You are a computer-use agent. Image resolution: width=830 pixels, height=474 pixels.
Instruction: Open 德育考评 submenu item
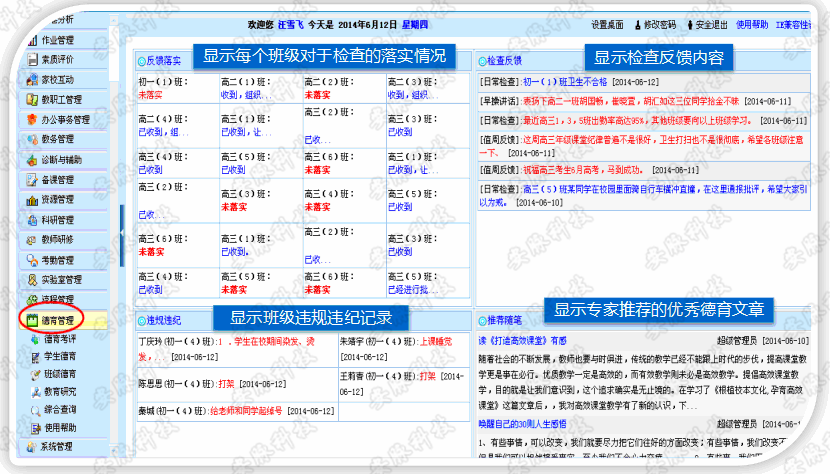click(60, 340)
